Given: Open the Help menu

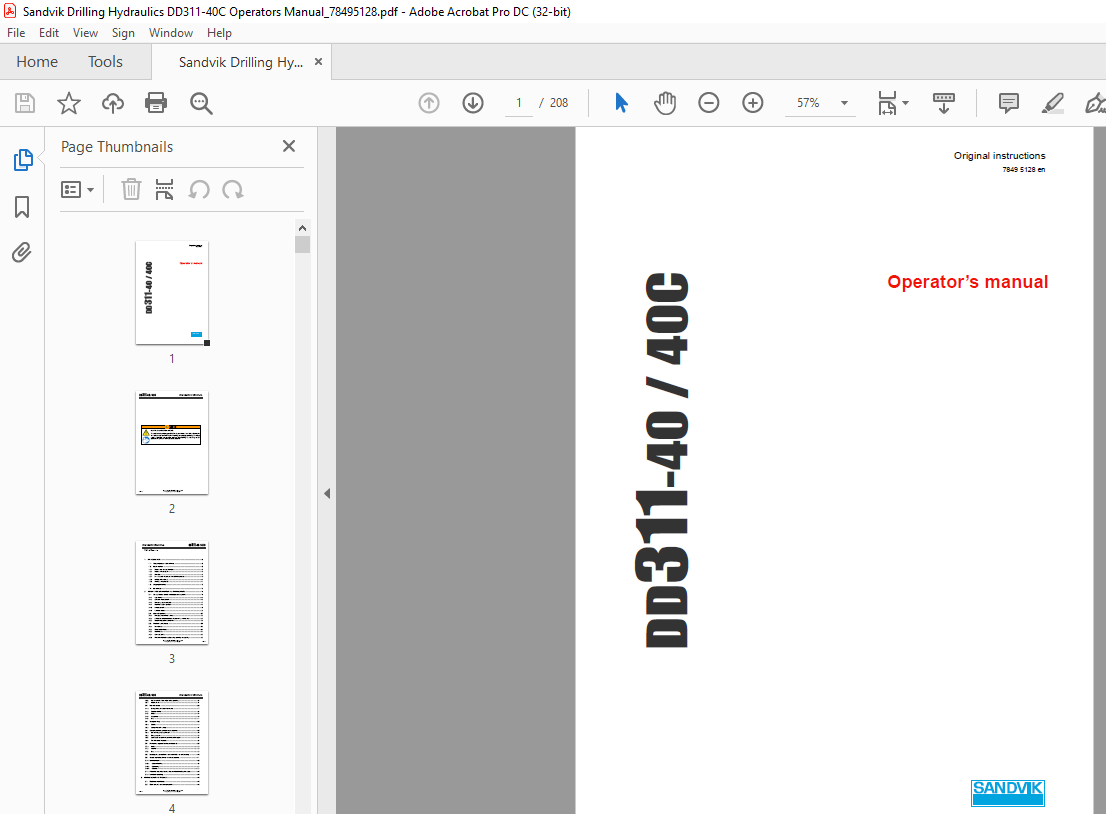Looking at the screenshot, I should click(219, 32).
